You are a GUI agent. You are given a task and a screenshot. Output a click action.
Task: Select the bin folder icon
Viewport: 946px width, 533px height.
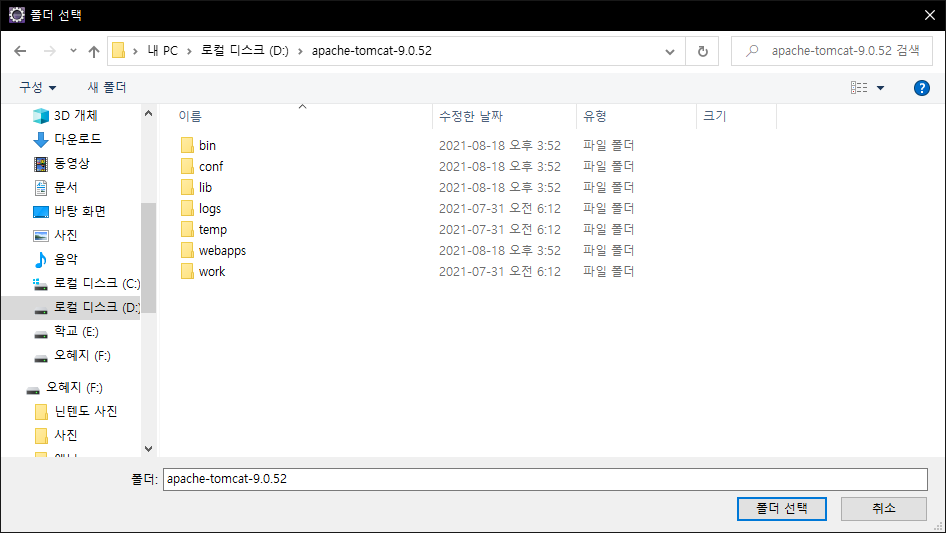pos(187,145)
